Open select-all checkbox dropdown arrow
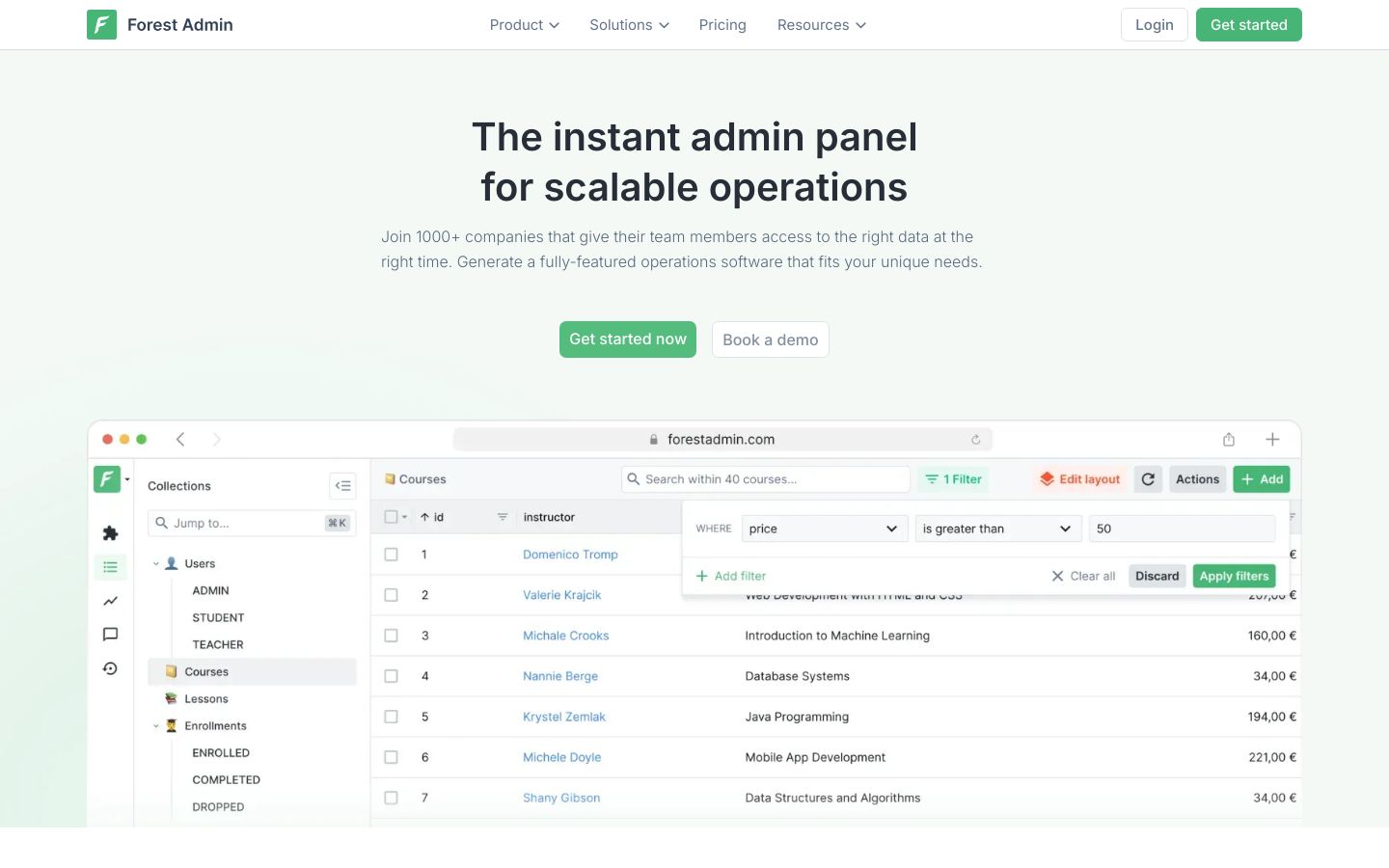Viewport: 1389px width, 868px height. [x=404, y=517]
